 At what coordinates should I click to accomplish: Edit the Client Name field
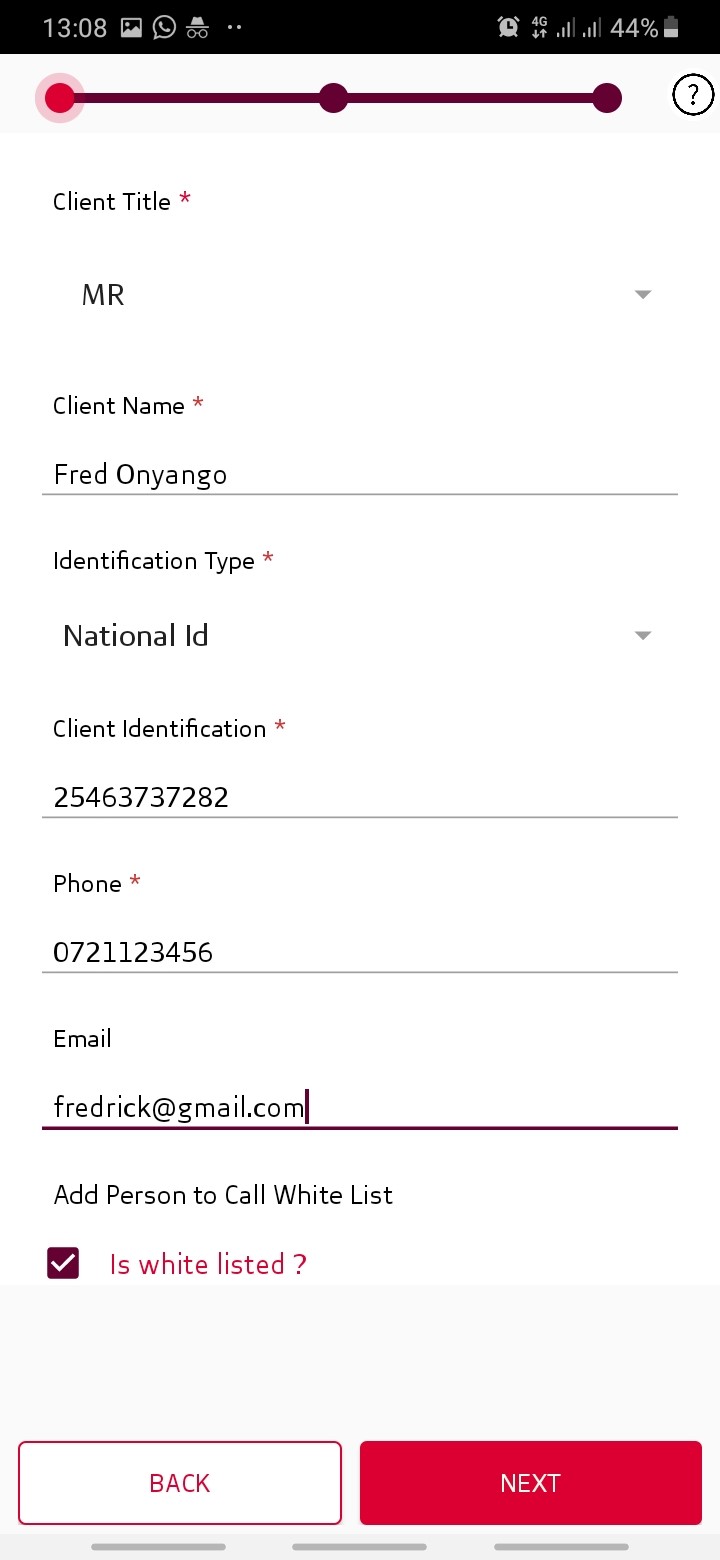[360, 474]
